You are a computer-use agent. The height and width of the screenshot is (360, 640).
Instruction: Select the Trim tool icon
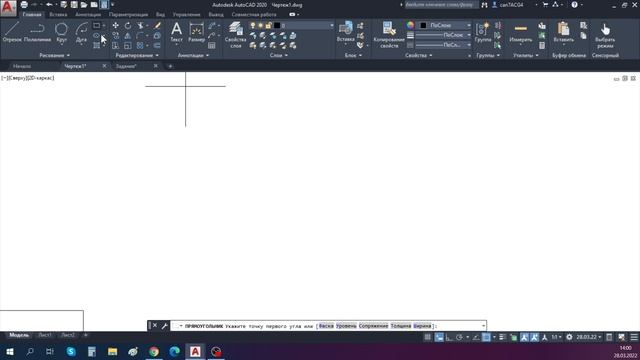140,25
